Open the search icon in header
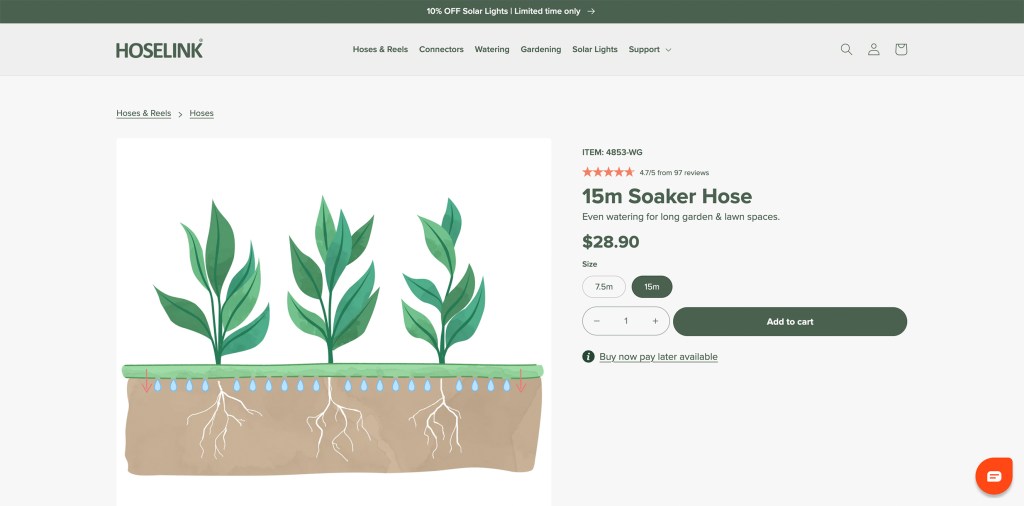Image resolution: width=1024 pixels, height=506 pixels. [846, 49]
